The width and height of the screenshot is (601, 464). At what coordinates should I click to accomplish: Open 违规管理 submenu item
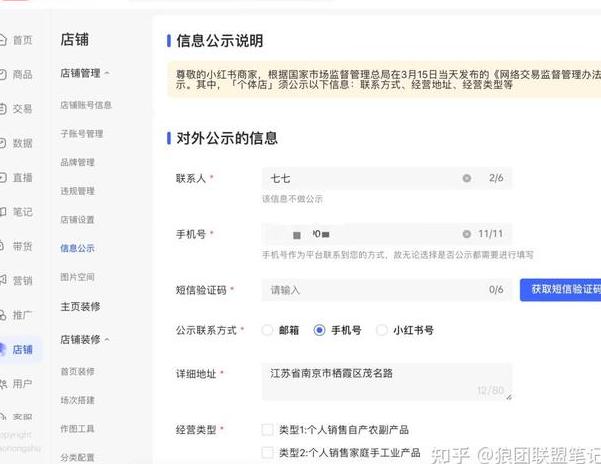click(x=77, y=191)
